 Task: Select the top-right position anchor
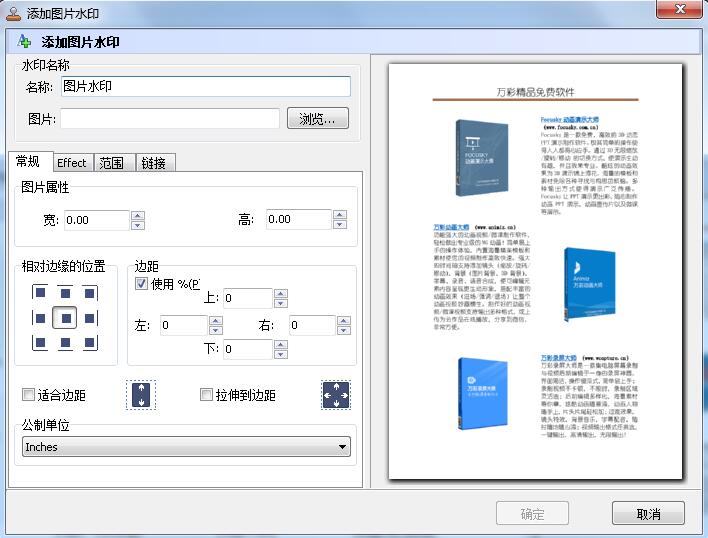point(88,294)
